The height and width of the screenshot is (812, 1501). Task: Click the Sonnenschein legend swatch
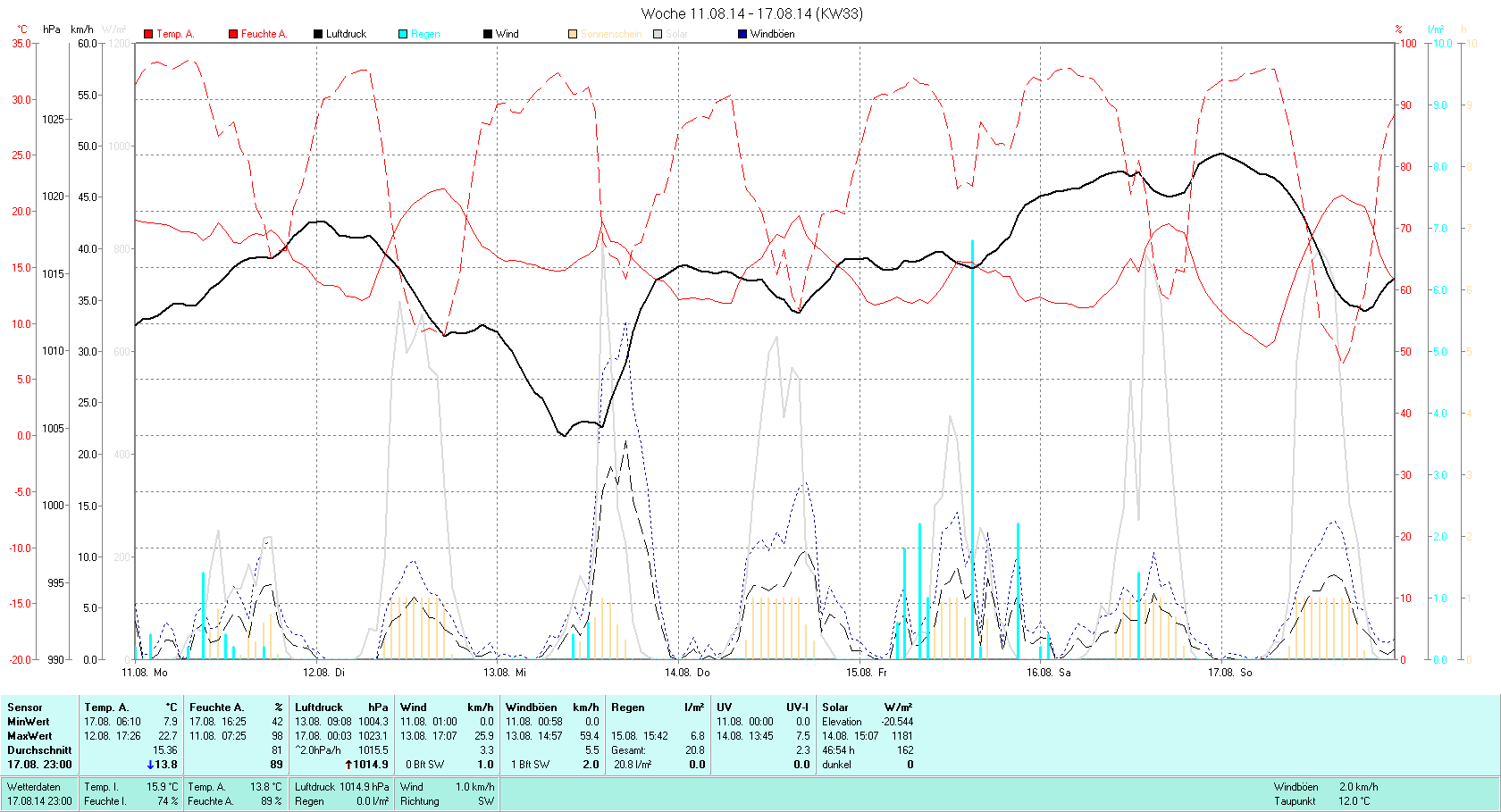tap(573, 34)
